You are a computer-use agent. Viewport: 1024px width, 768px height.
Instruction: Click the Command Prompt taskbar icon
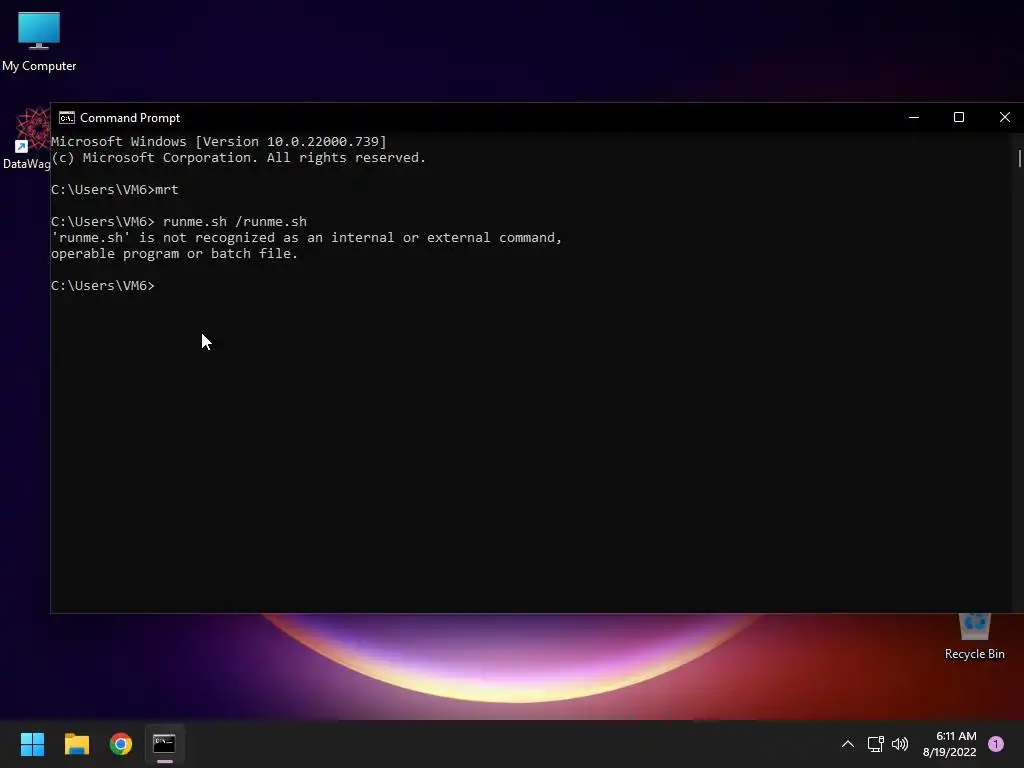[x=165, y=744]
